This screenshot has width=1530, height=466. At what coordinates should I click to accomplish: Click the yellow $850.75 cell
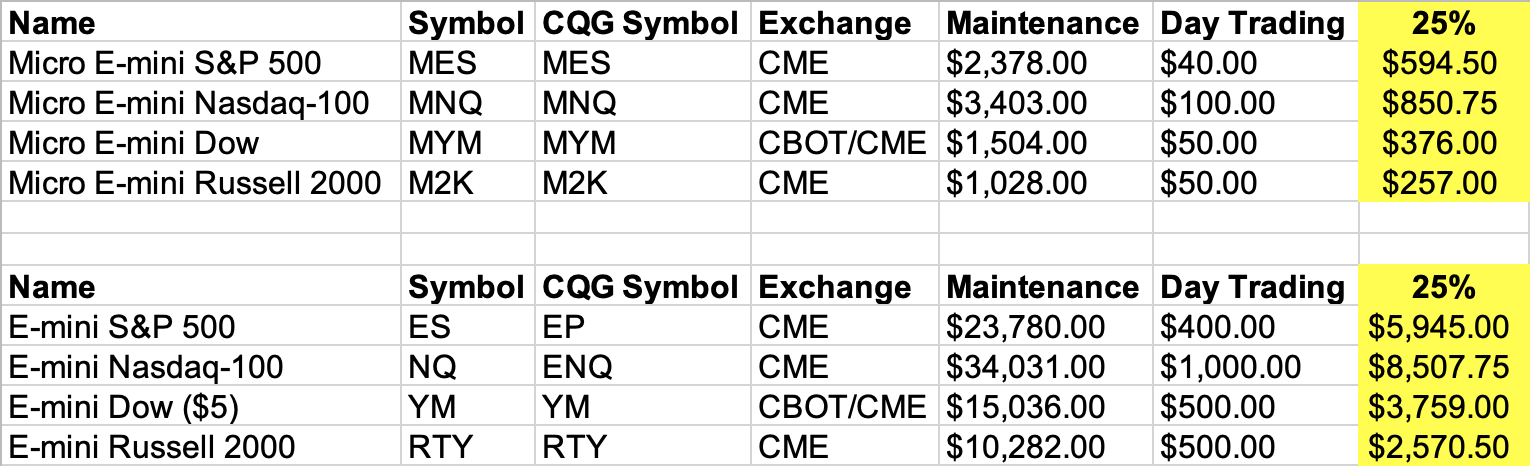[1438, 103]
